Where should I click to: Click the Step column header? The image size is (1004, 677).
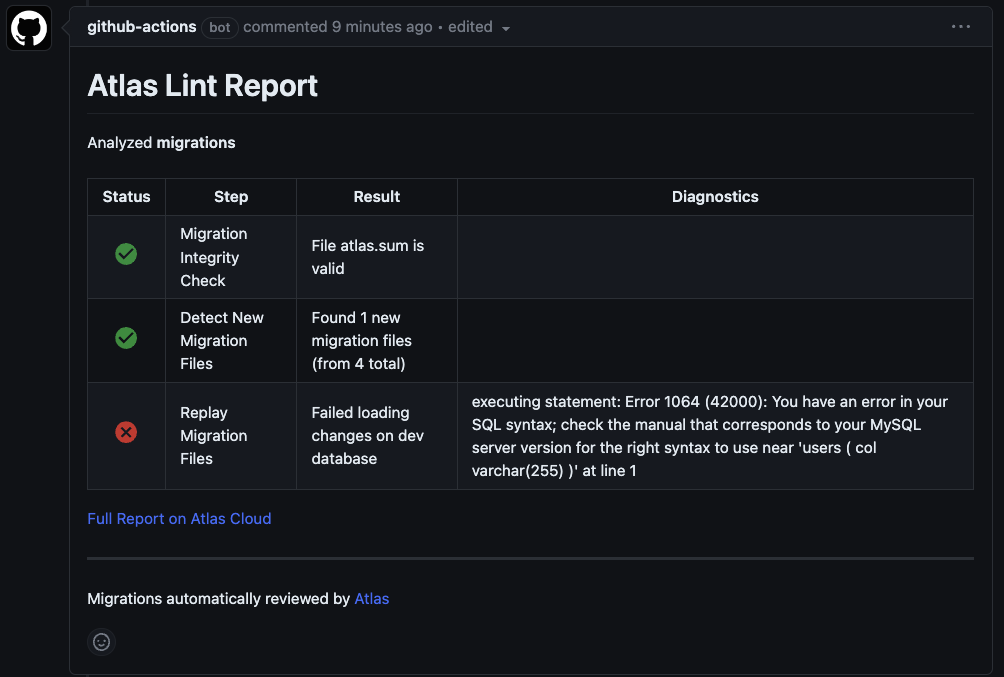[x=231, y=197]
